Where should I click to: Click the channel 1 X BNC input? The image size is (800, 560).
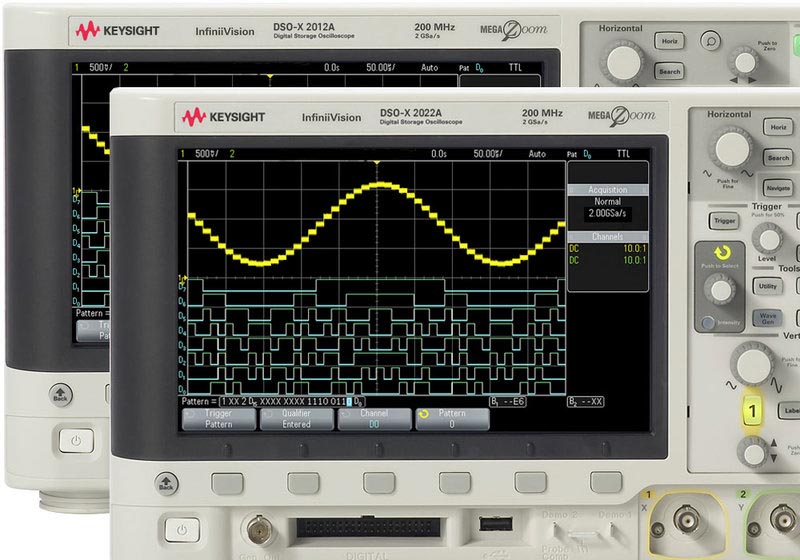click(687, 520)
